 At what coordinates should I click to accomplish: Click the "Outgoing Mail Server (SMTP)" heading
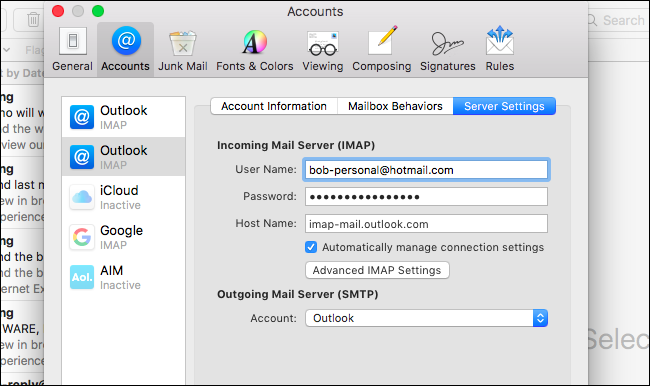tap(298, 294)
